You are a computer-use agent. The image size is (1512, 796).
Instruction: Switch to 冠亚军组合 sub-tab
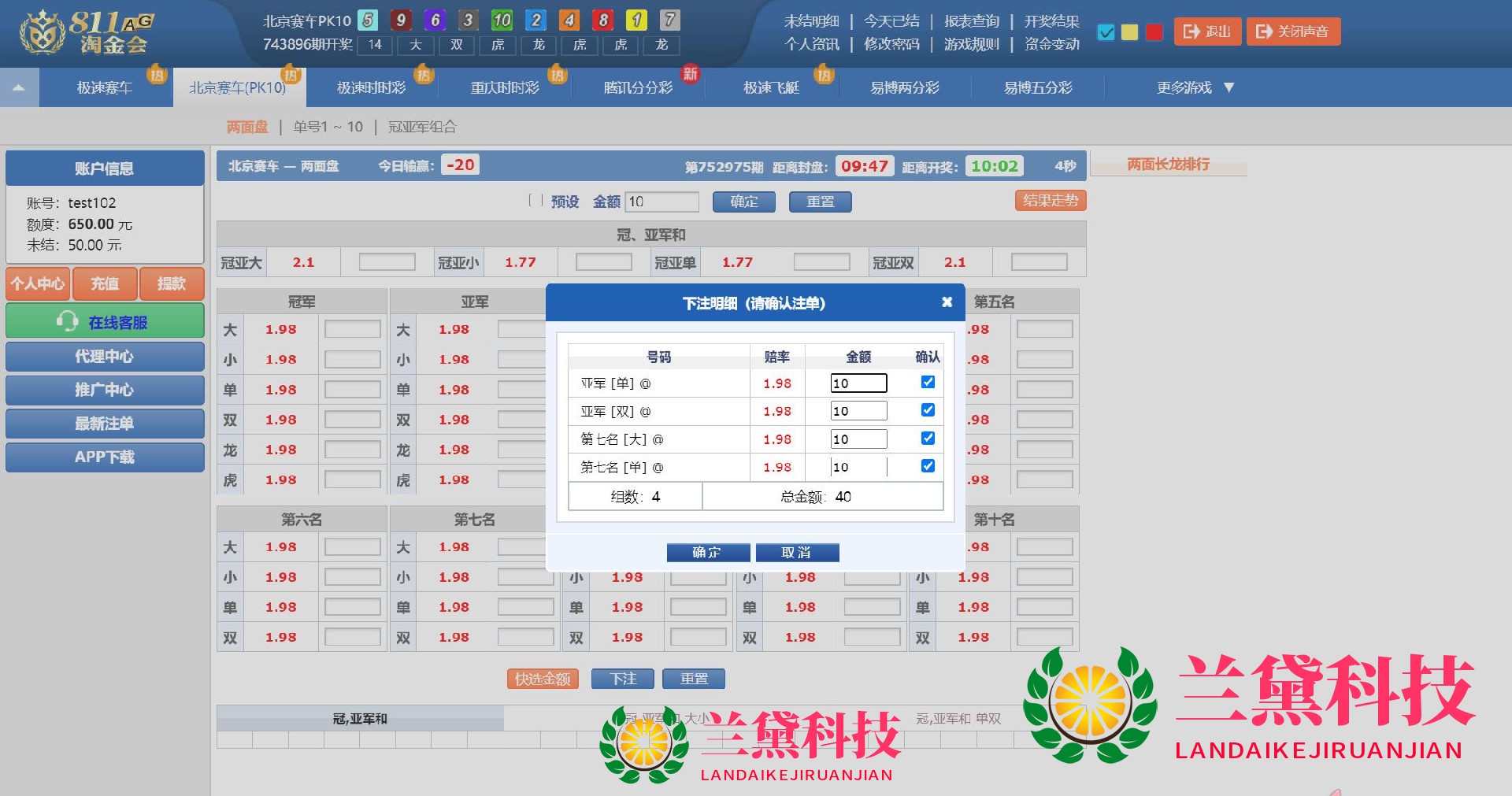point(422,127)
